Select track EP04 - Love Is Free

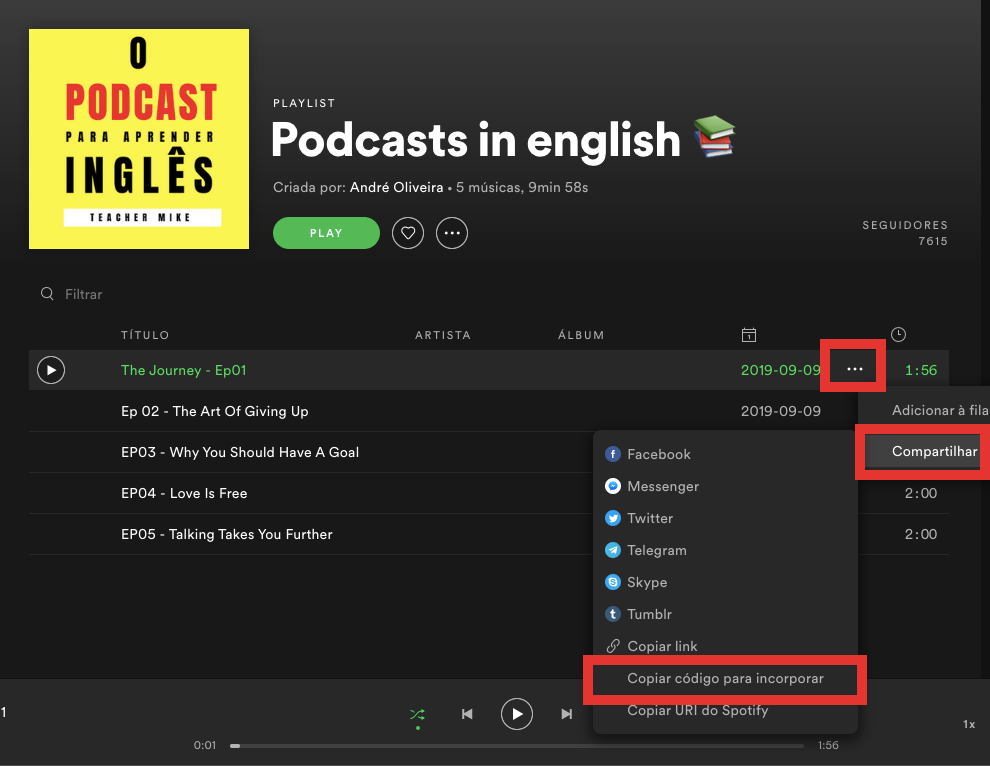click(x=184, y=493)
